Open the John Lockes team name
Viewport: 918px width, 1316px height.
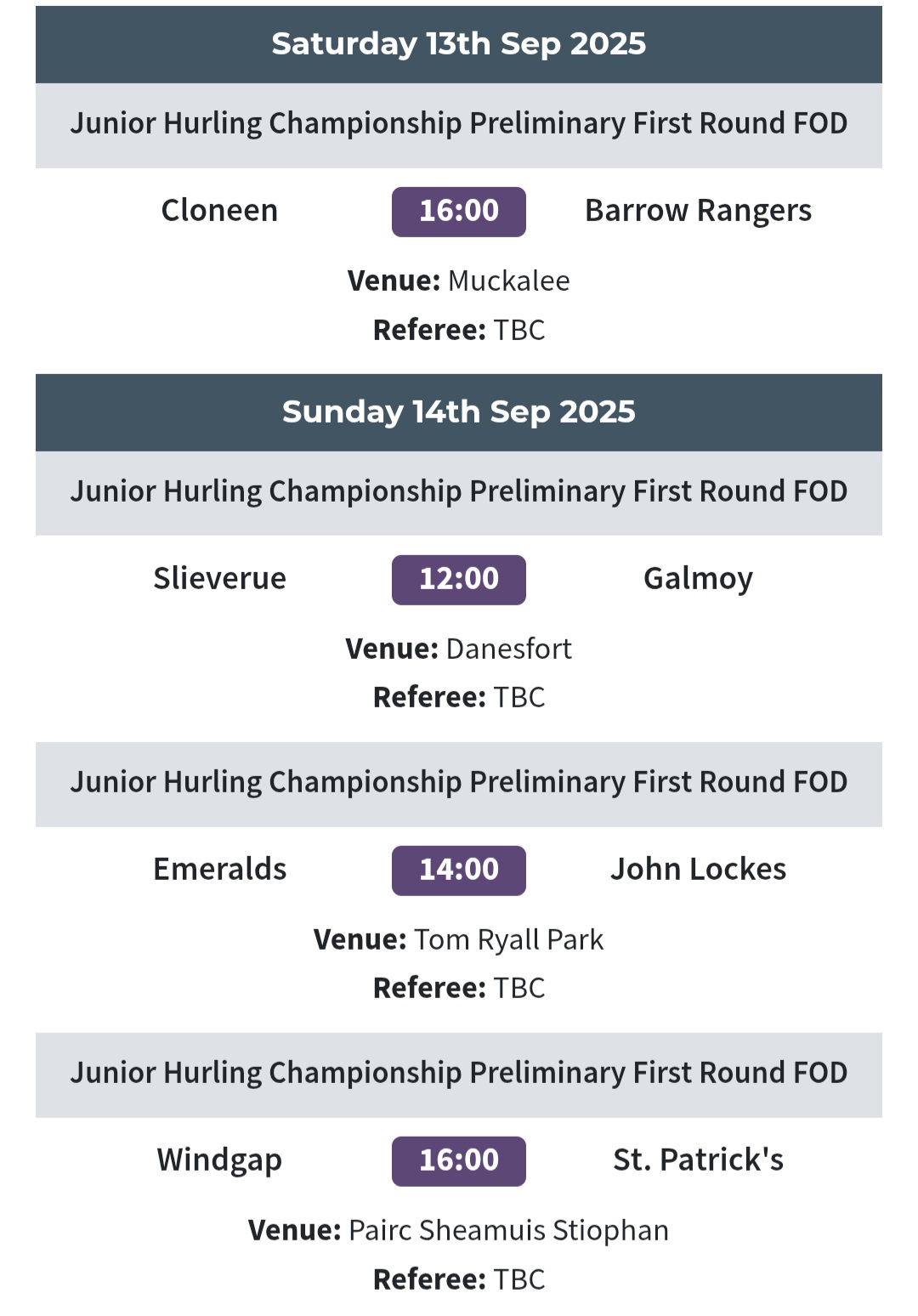pos(699,870)
